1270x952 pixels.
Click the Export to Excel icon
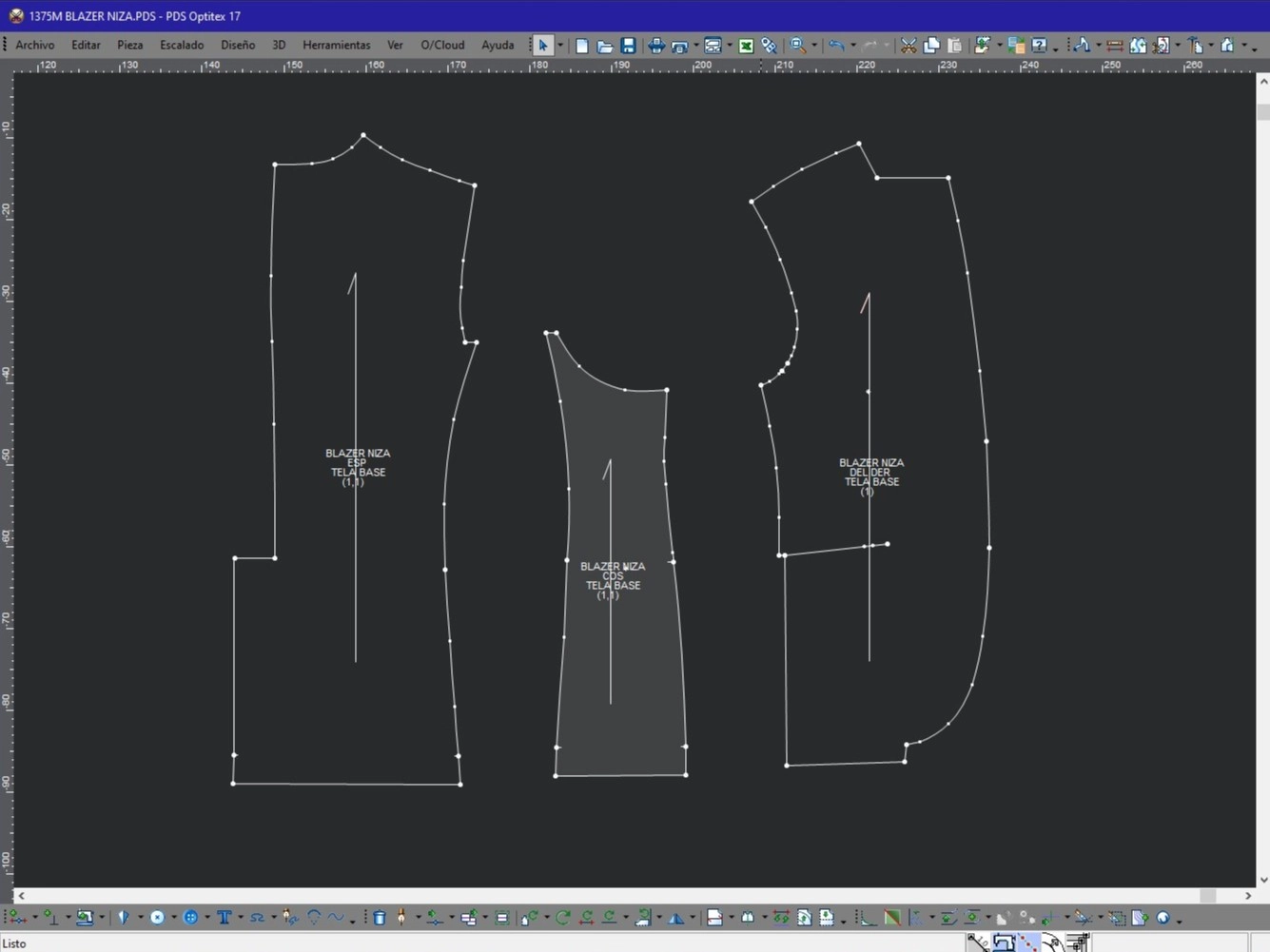pyautogui.click(x=746, y=46)
